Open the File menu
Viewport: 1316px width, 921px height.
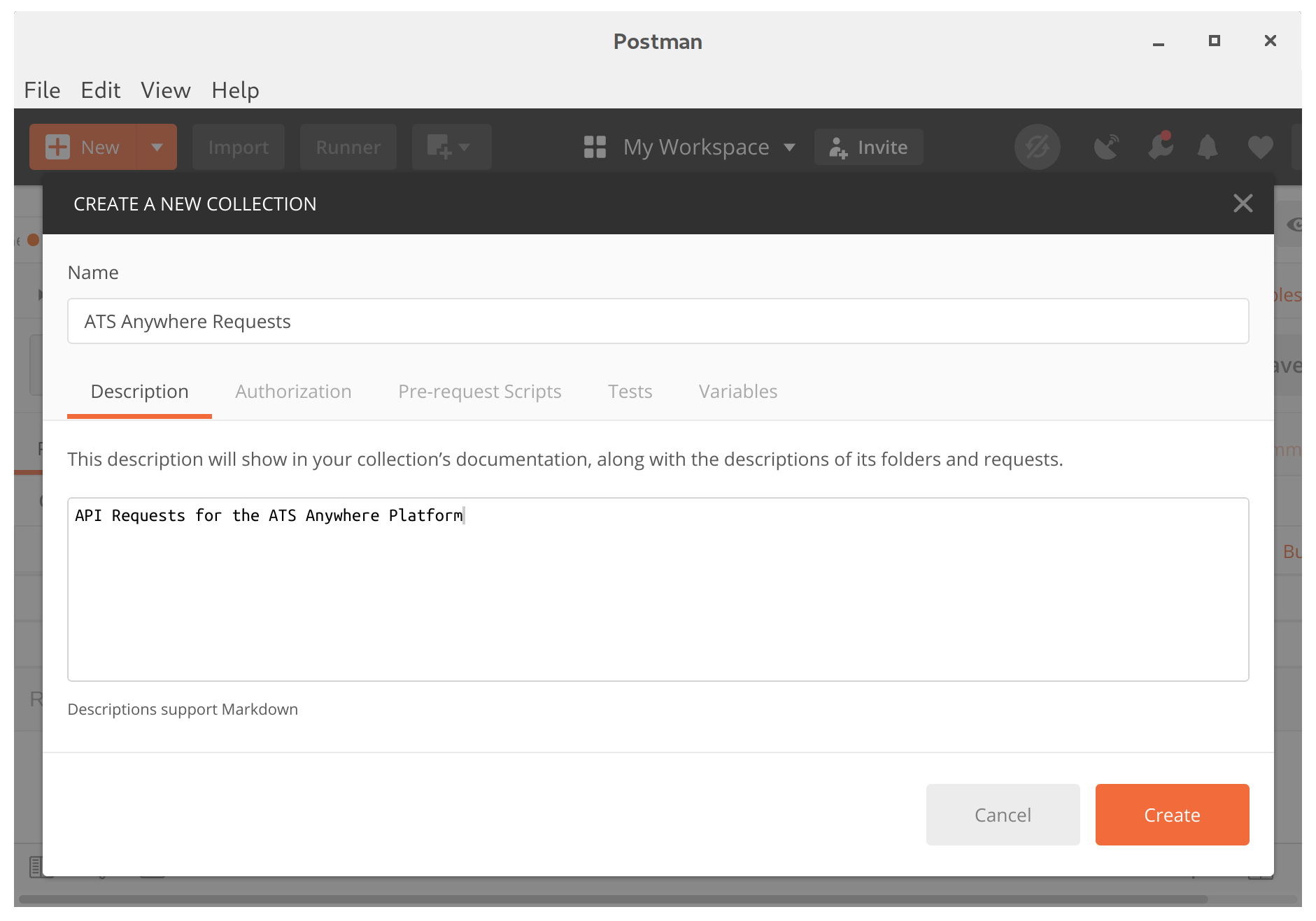[42, 90]
